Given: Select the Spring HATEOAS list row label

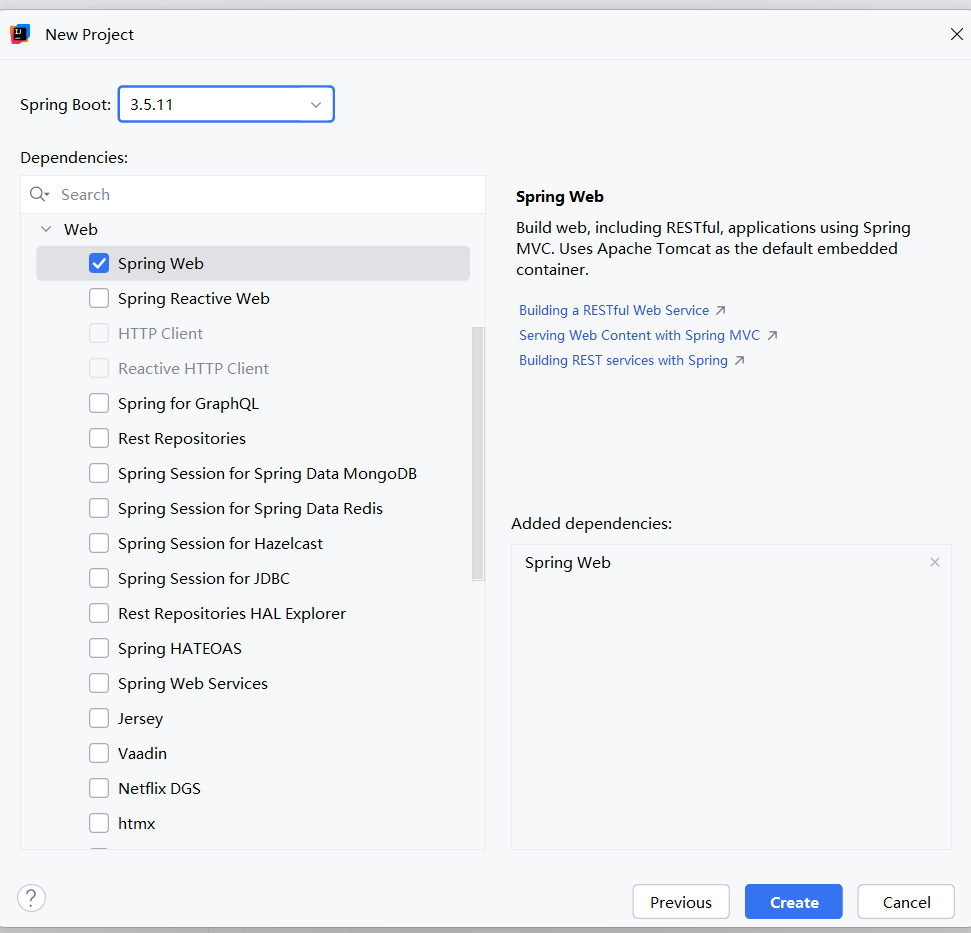Looking at the screenshot, I should pyautogui.click(x=180, y=648).
